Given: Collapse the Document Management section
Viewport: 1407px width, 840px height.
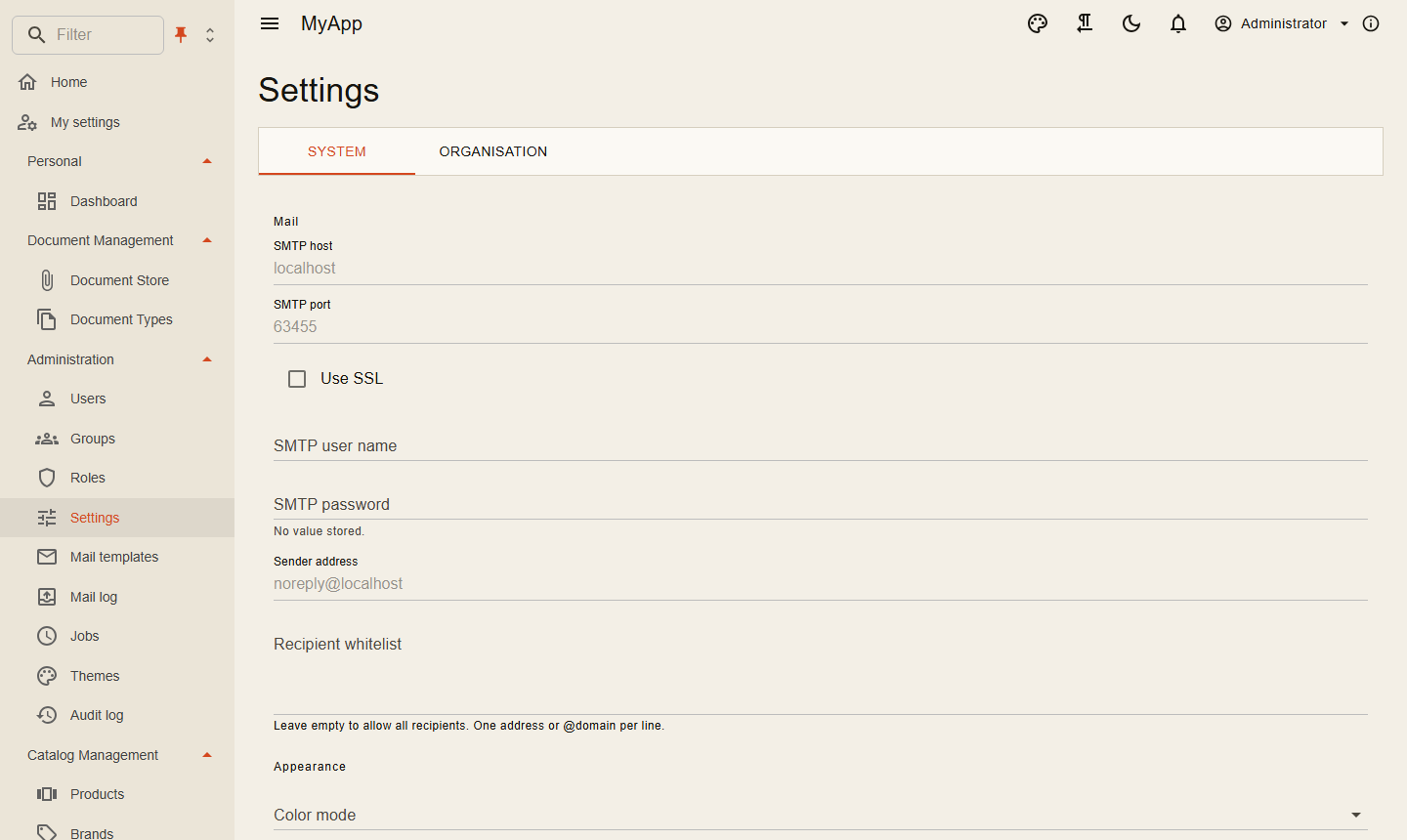Looking at the screenshot, I should coord(207,240).
